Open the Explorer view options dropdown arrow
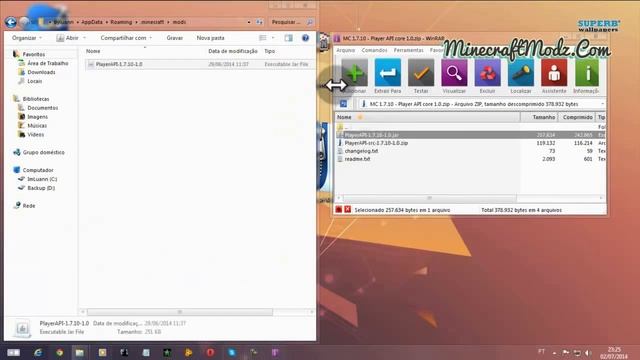The height and width of the screenshot is (360, 640). pos(273,38)
